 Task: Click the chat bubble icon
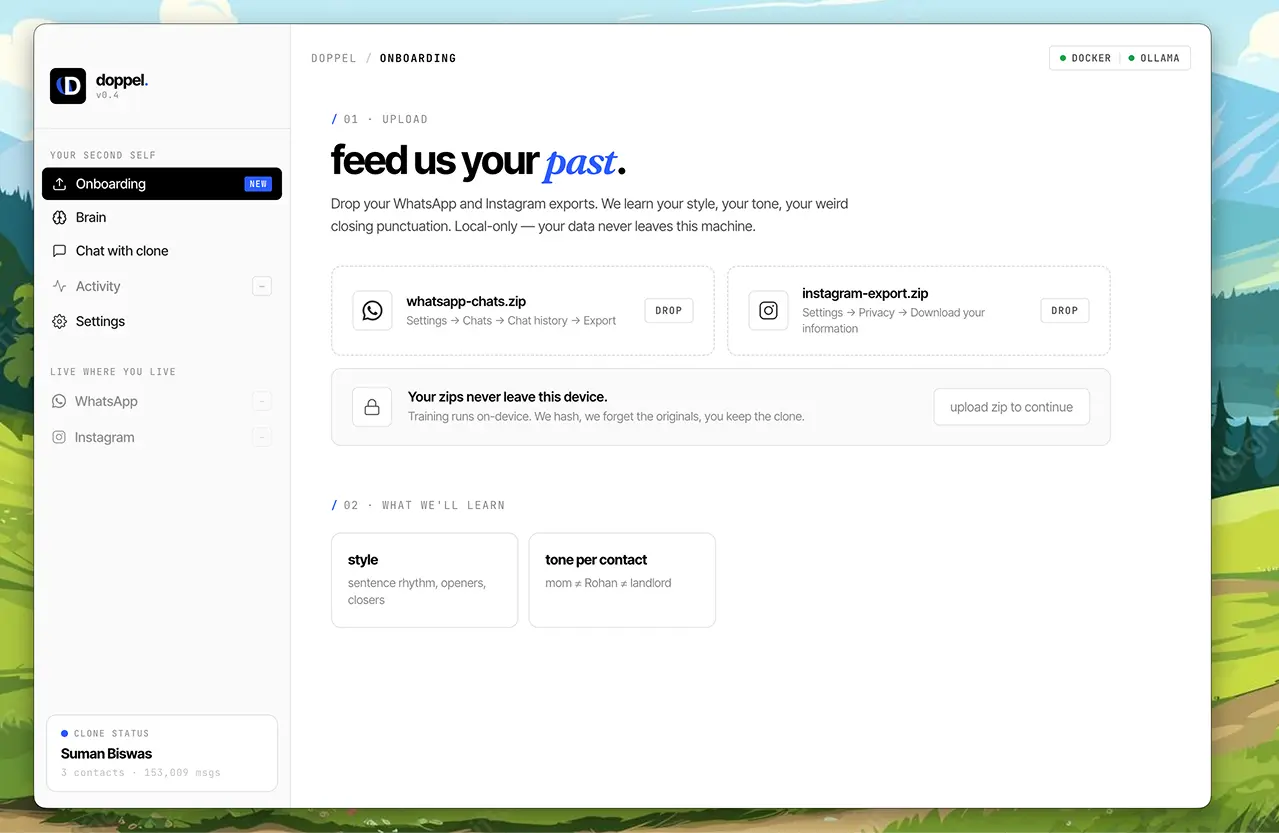(59, 251)
